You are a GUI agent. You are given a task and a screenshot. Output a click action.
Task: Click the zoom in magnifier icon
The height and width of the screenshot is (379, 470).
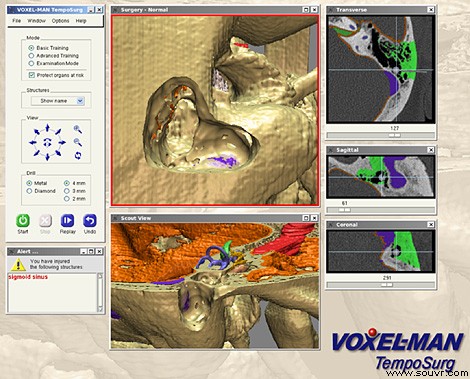pos(78,129)
